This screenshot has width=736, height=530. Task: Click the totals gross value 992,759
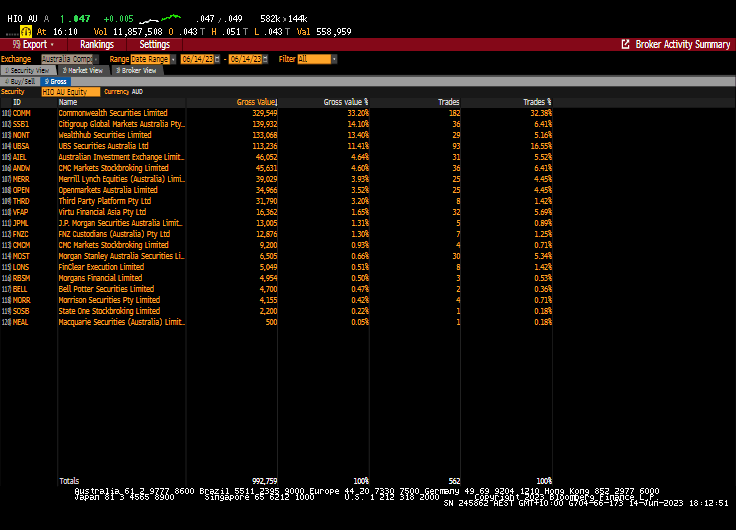265,481
